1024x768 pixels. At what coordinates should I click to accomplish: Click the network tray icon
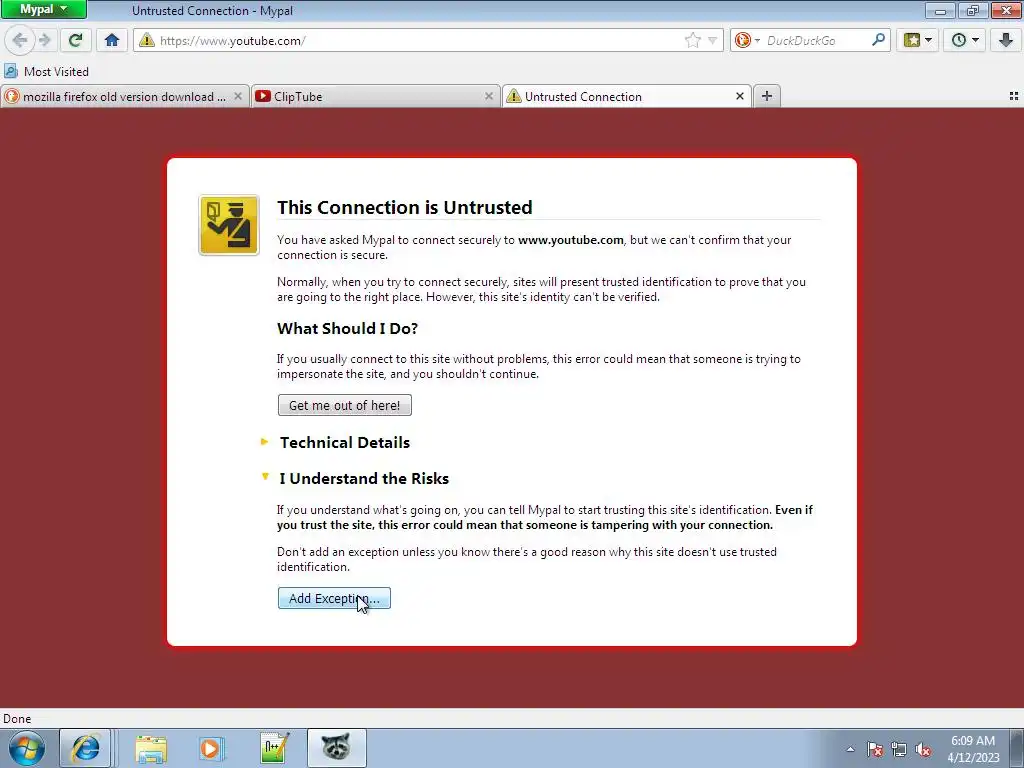coord(899,749)
